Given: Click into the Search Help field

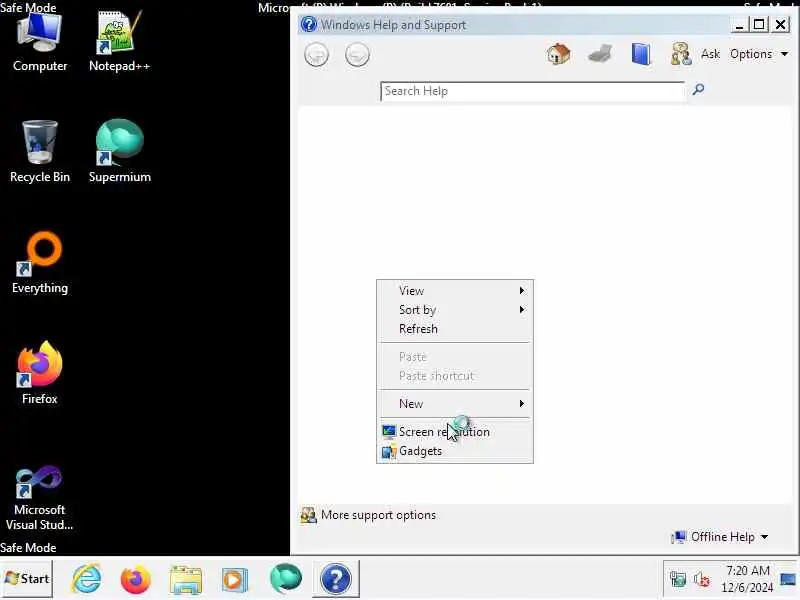Looking at the screenshot, I should coord(532,91).
